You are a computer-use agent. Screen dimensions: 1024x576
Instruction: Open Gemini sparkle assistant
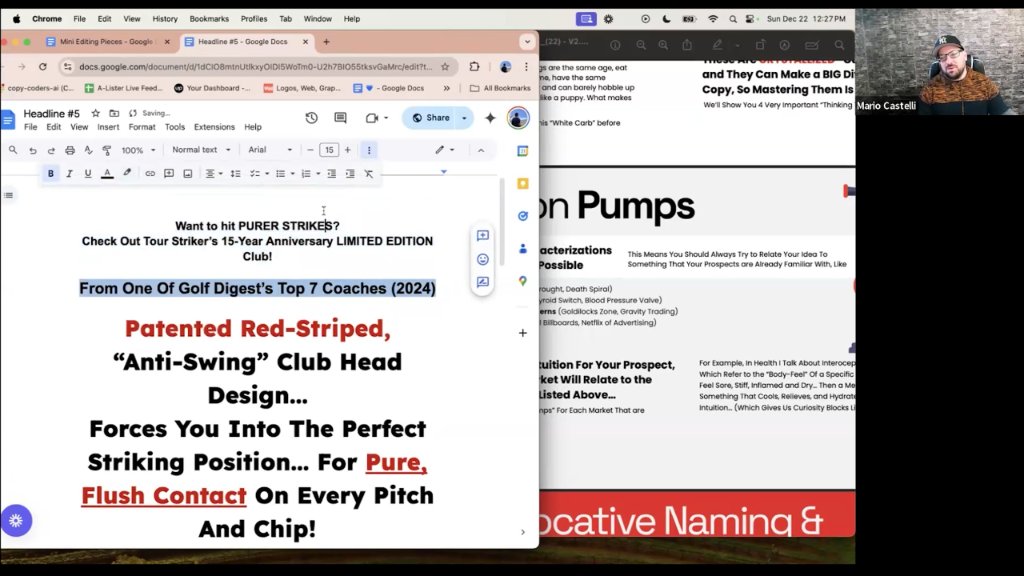490,118
